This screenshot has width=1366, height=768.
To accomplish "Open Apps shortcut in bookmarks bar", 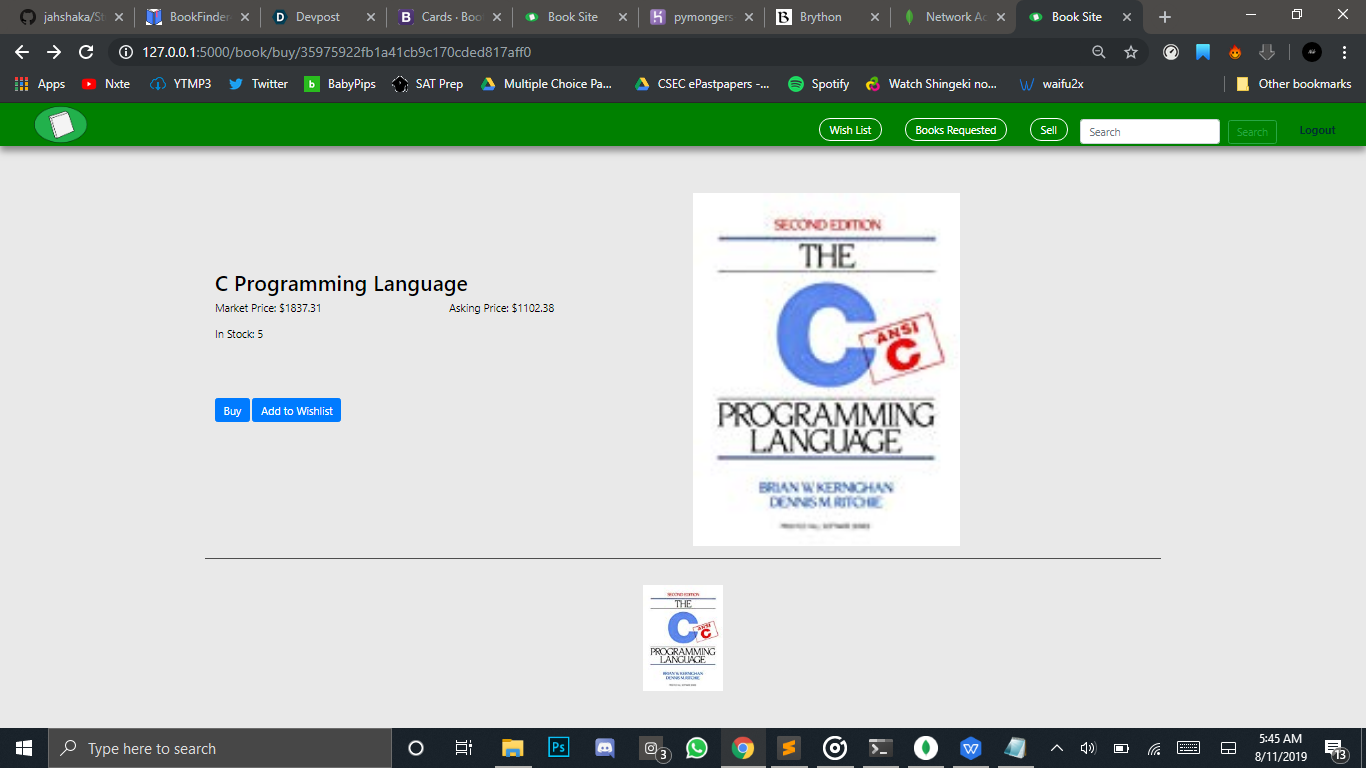I will click(40, 84).
